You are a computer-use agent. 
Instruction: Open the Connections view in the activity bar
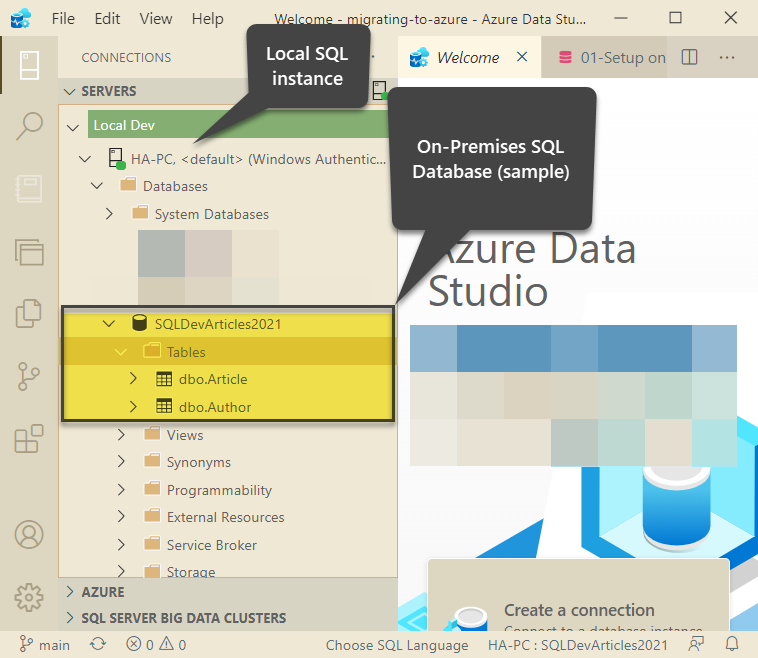tap(29, 65)
